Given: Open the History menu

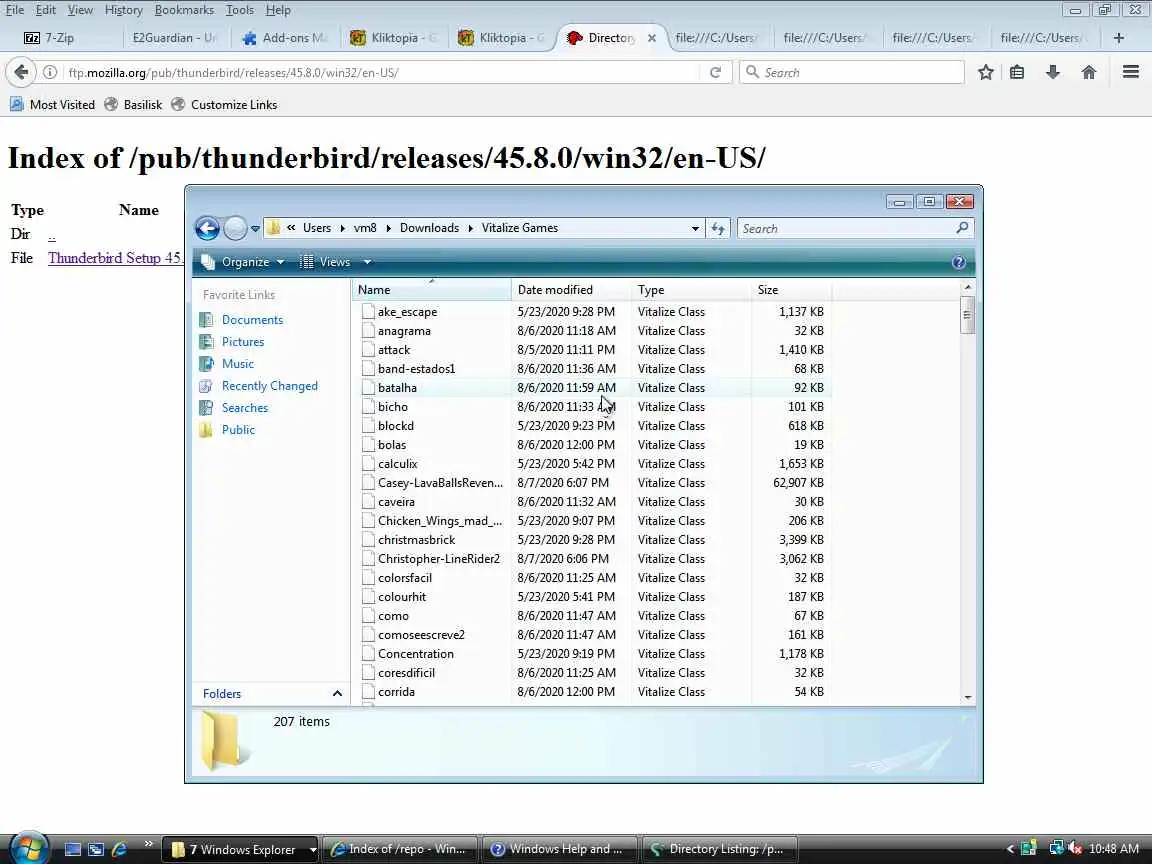Looking at the screenshot, I should click(x=123, y=10).
